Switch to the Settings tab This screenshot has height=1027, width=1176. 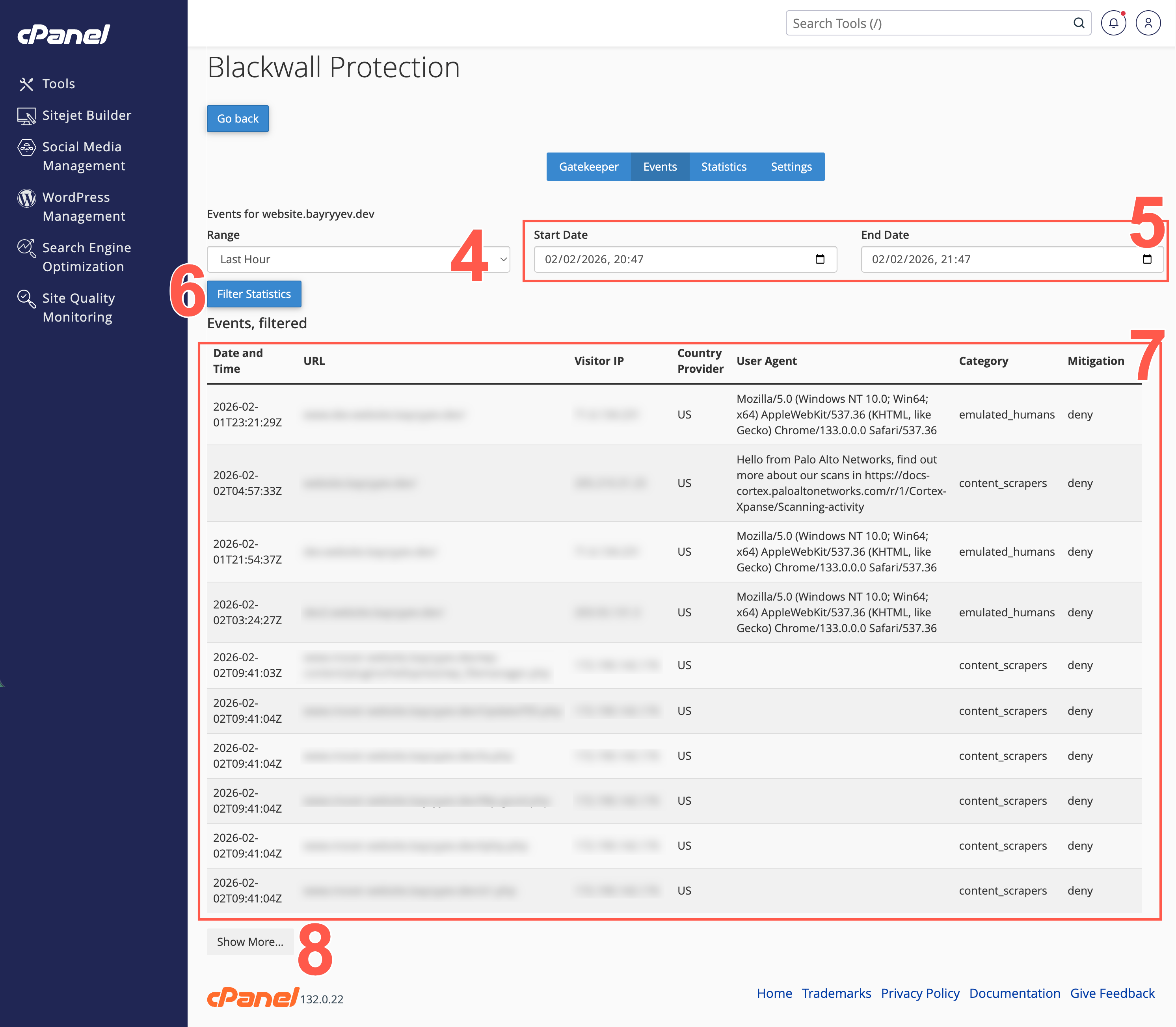791,167
